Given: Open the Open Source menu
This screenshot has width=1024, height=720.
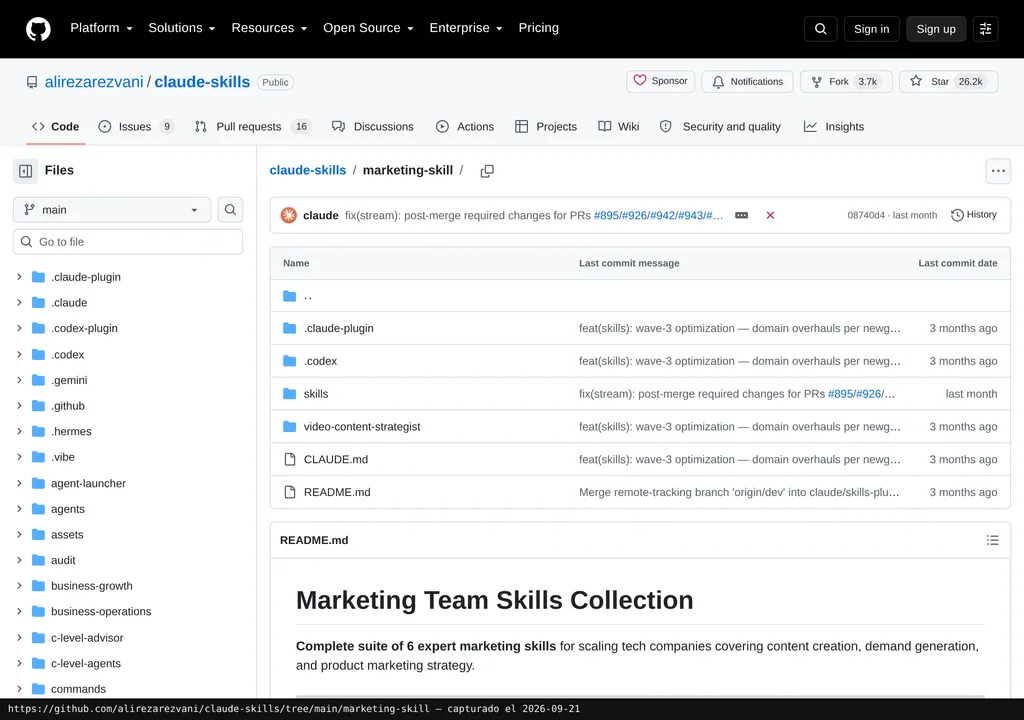Looking at the screenshot, I should pos(368,28).
